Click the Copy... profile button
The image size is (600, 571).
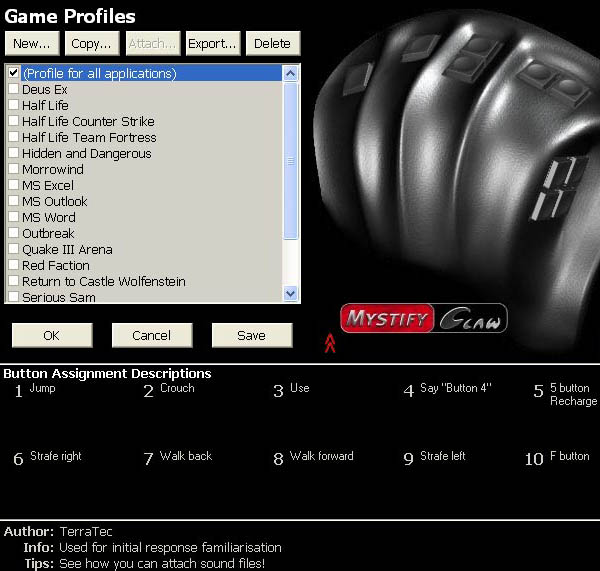click(x=92, y=44)
